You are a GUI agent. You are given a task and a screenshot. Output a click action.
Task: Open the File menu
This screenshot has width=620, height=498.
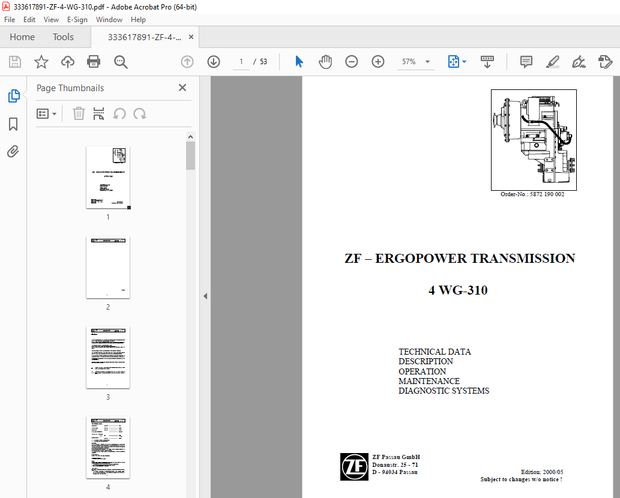coord(9,19)
